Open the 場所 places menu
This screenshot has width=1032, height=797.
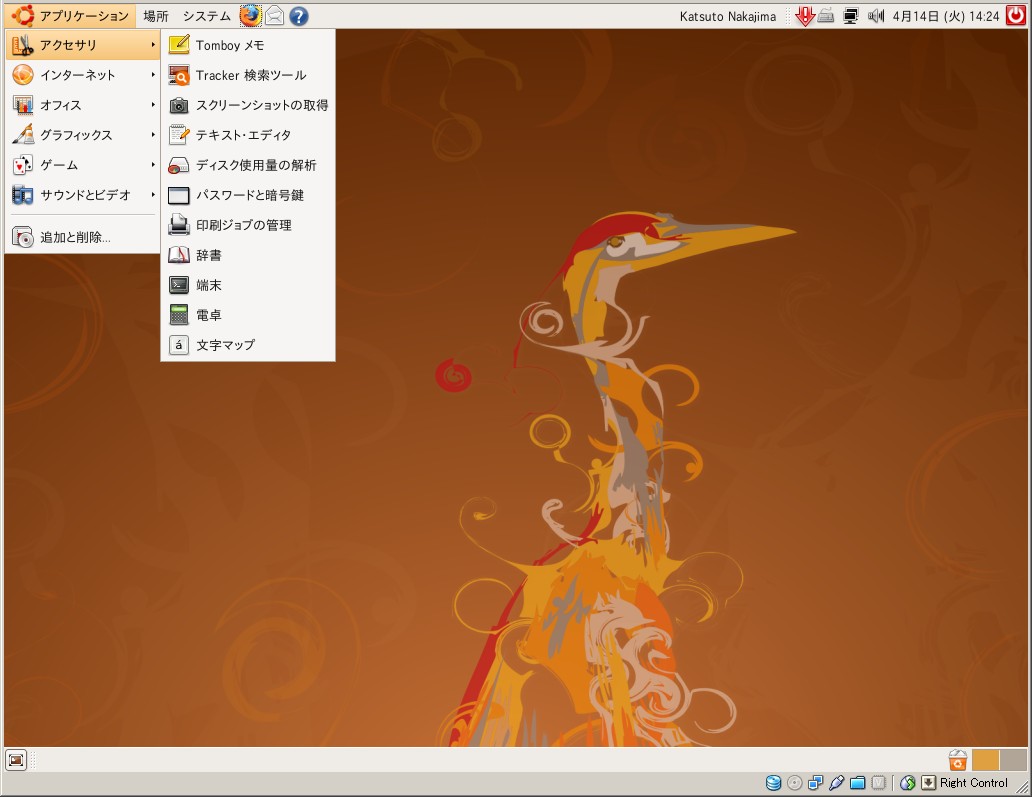pos(156,15)
